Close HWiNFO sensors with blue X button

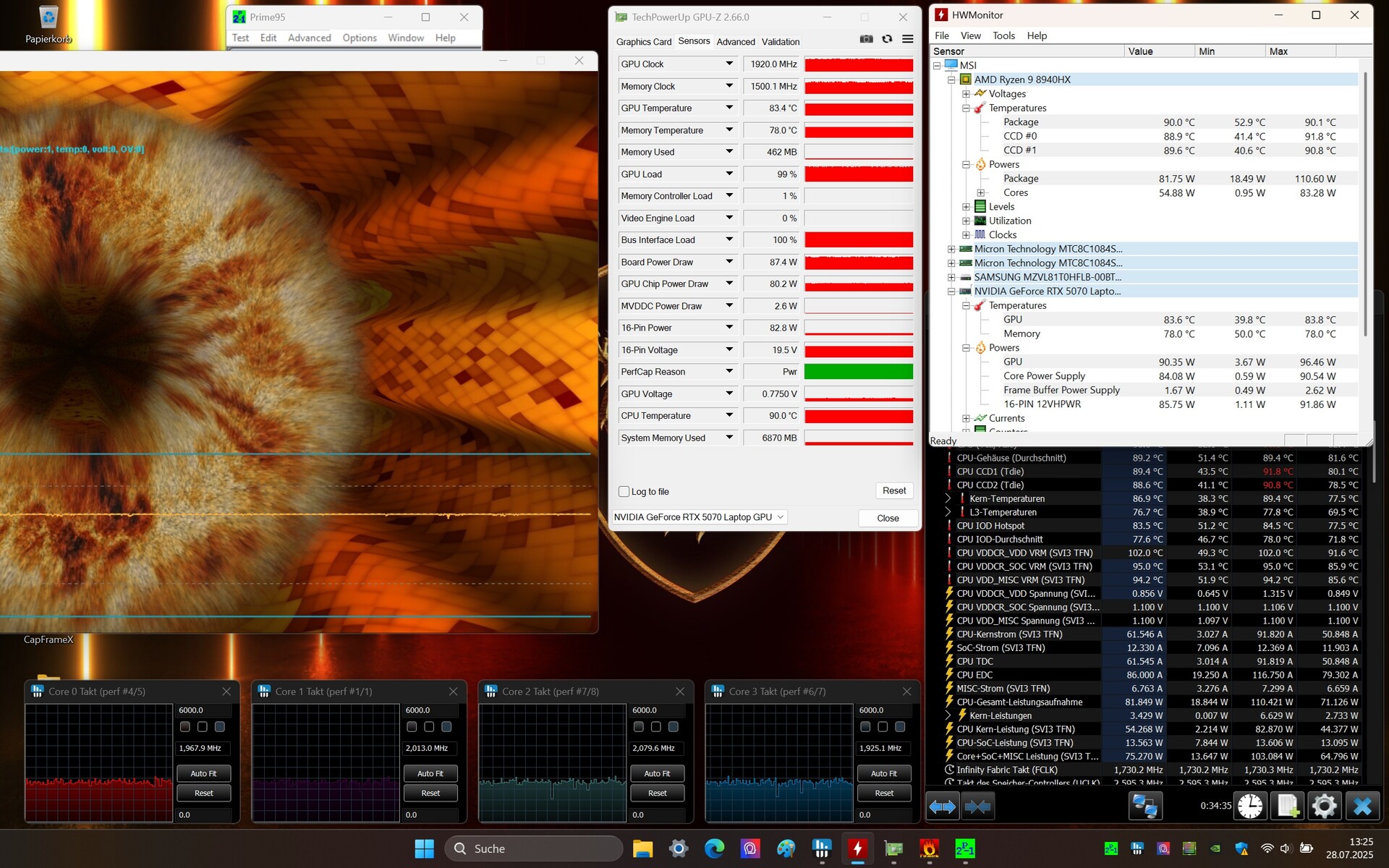1362,806
